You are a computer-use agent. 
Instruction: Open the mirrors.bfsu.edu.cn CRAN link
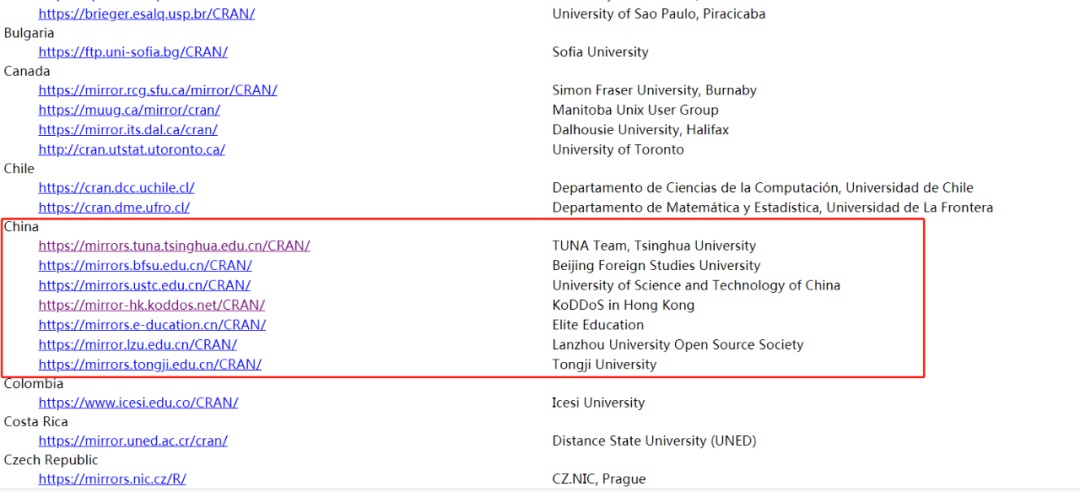(145, 265)
